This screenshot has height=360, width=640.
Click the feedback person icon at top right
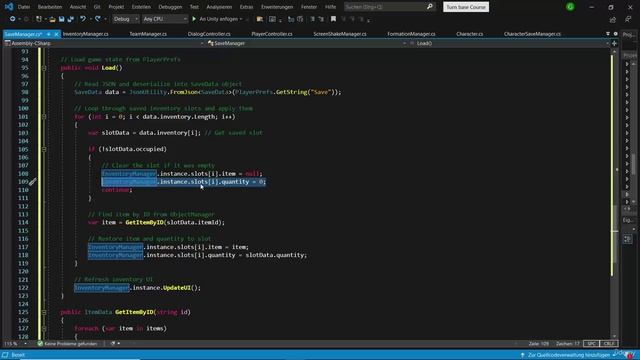[628, 19]
